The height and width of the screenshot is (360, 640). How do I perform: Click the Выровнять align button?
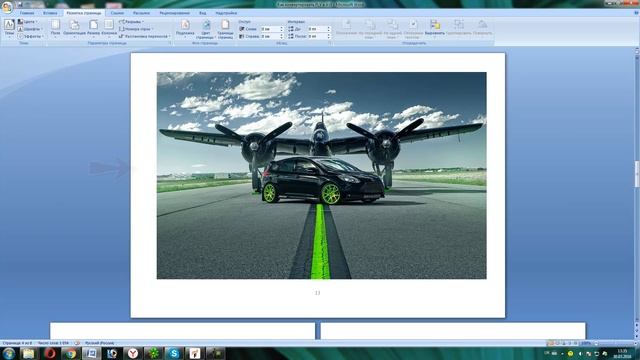click(x=435, y=28)
